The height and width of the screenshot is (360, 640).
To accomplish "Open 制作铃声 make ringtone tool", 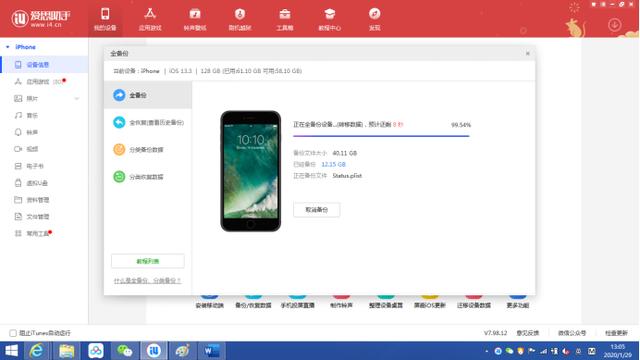I will point(341,302).
